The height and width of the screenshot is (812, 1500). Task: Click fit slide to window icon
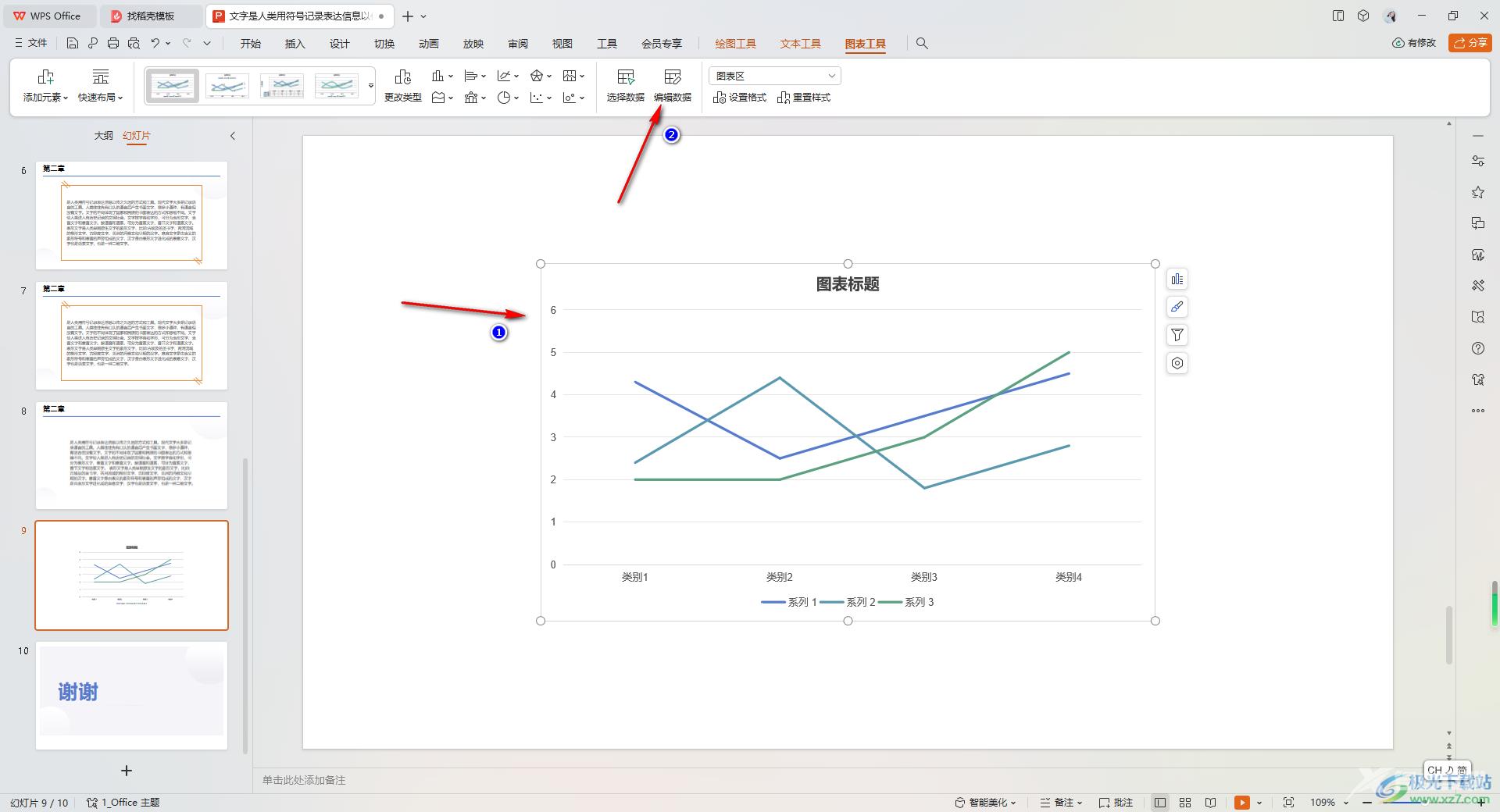(1288, 803)
